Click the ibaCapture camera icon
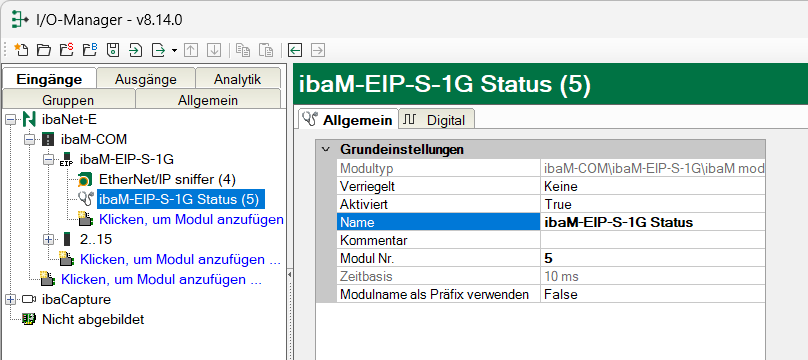The height and width of the screenshot is (360, 808). click(x=28, y=300)
